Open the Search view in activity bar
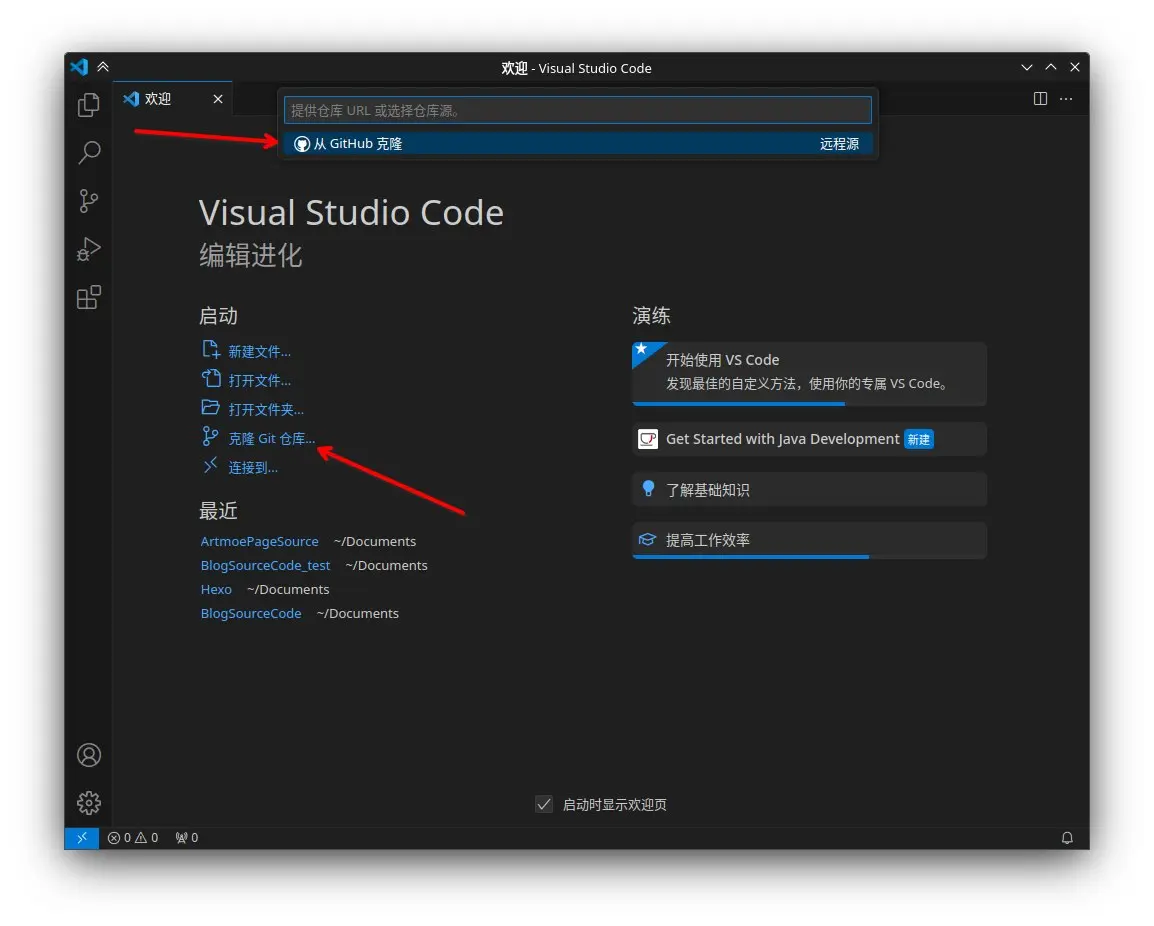 [89, 152]
